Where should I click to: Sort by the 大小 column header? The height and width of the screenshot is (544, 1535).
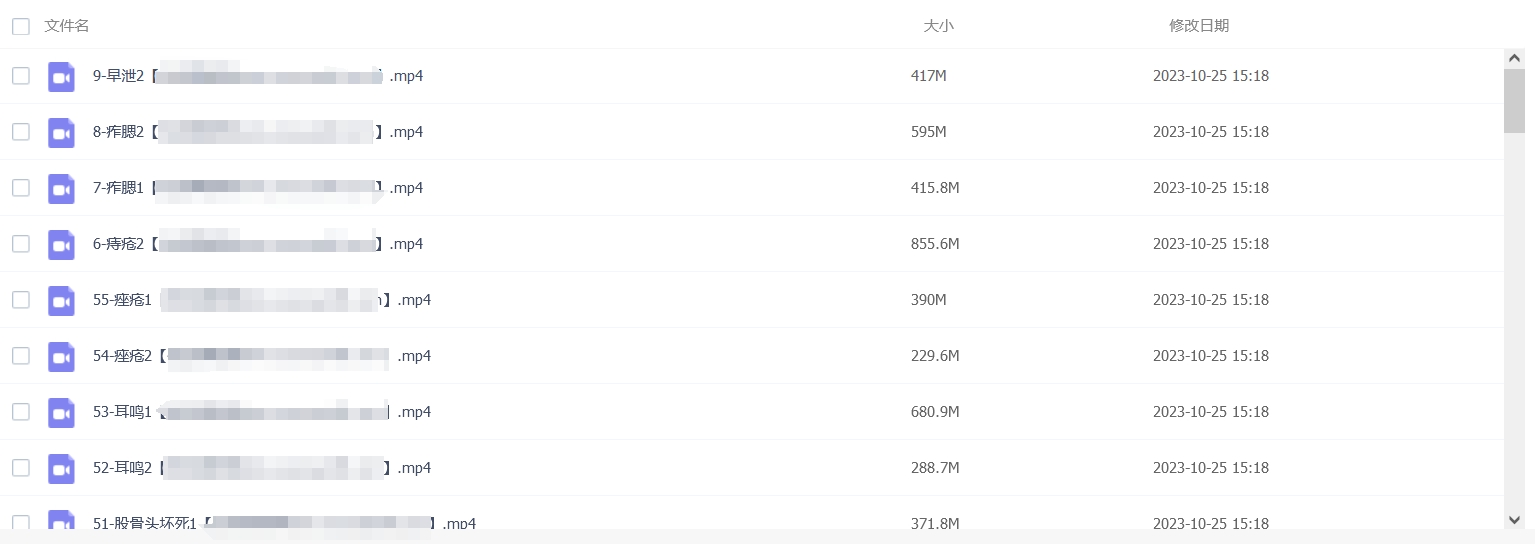(x=938, y=26)
